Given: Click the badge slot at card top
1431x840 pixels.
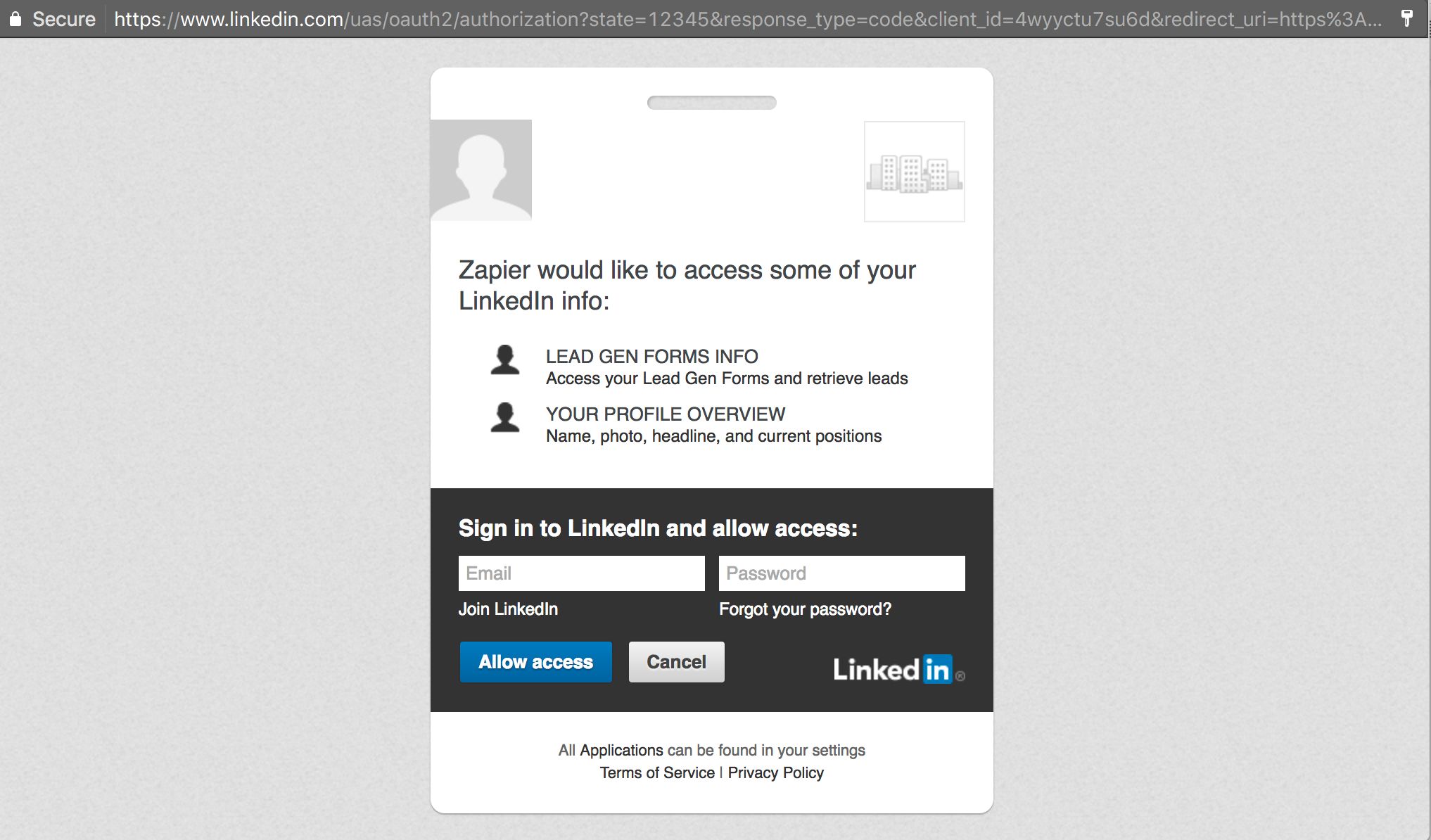Looking at the screenshot, I should coord(711,103).
